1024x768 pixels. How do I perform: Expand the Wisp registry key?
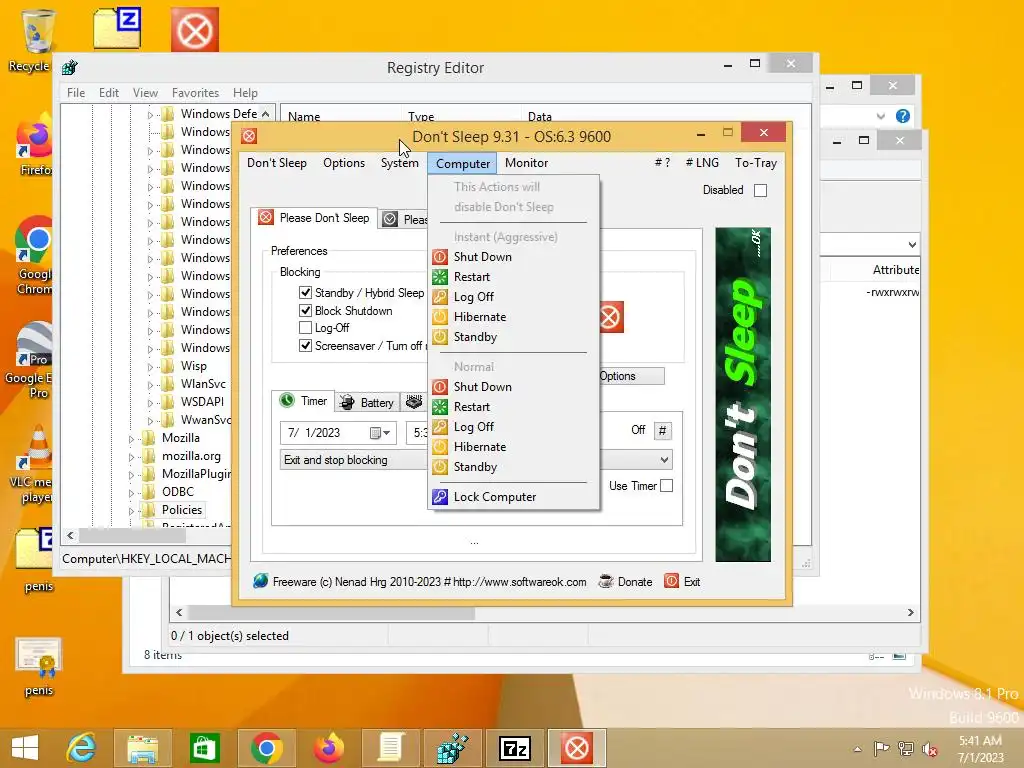click(x=150, y=367)
